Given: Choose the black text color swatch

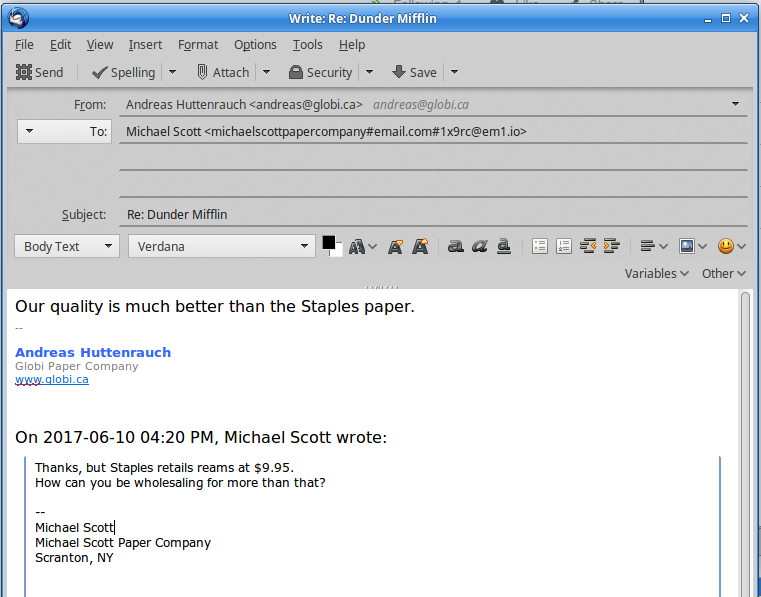Looking at the screenshot, I should (329, 242).
